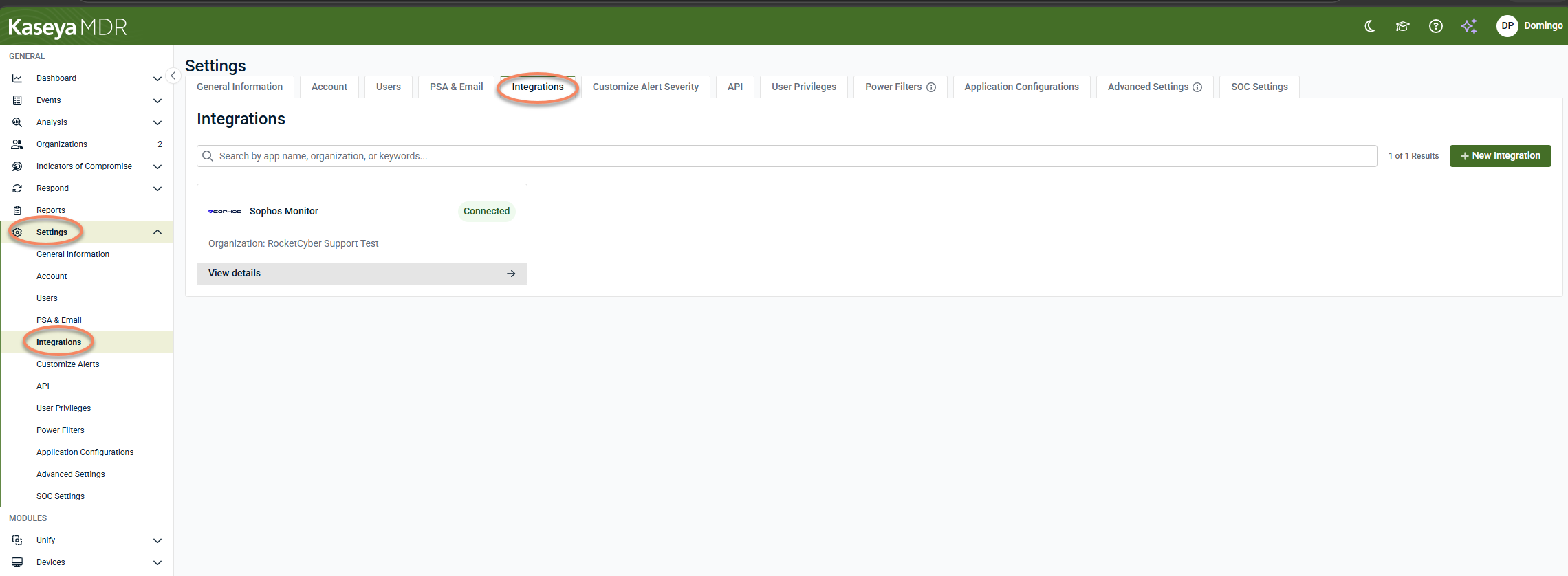Open View details for Sophos Monitor
Viewport: 1568px width, 576px height.
362,274
